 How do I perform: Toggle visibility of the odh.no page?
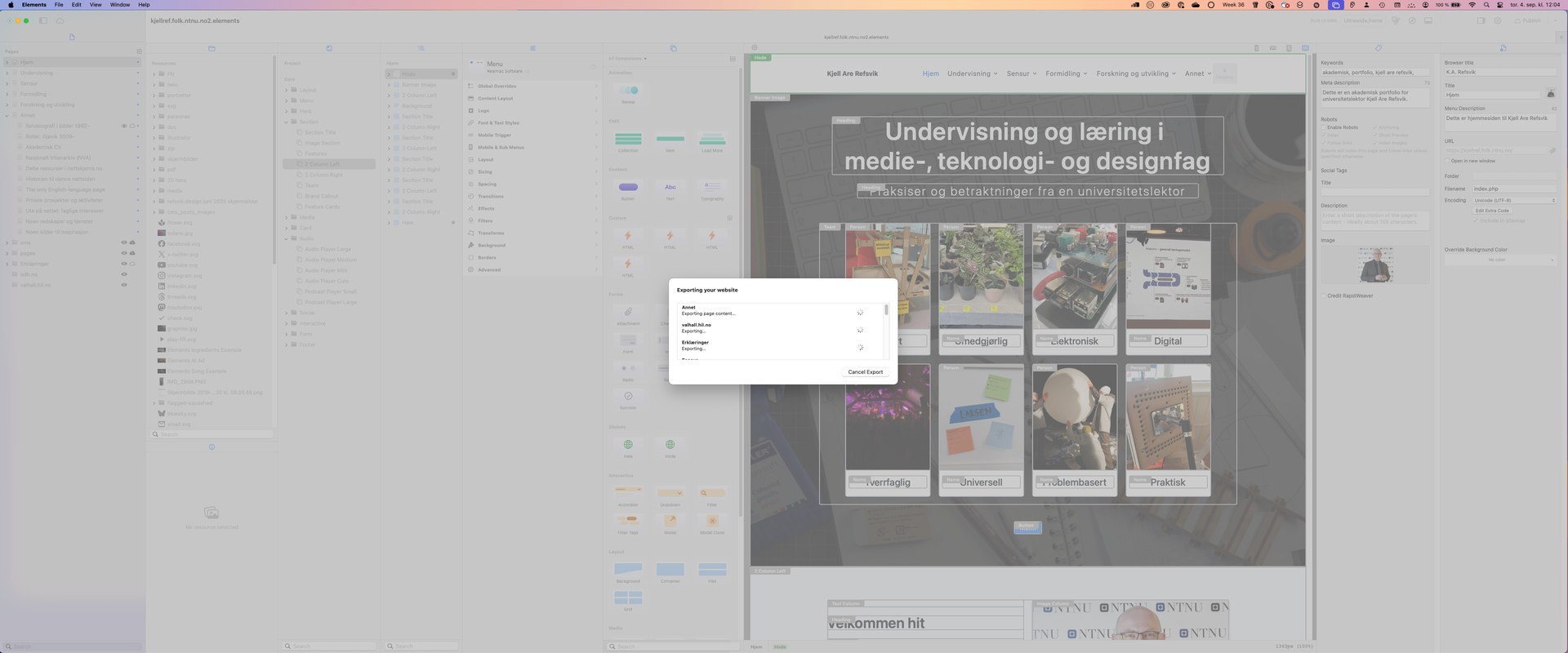124,274
